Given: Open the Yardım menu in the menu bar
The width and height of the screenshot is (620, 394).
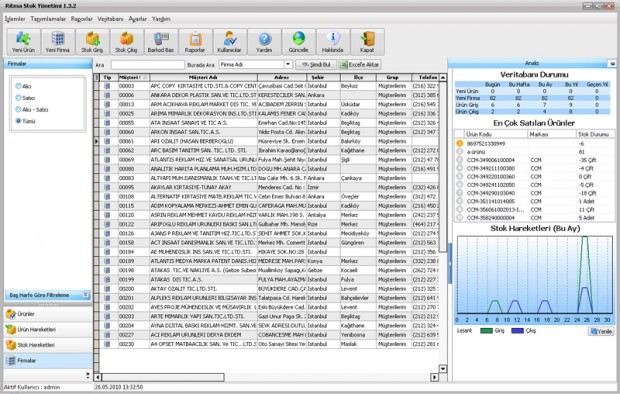Looking at the screenshot, I should tap(161, 19).
